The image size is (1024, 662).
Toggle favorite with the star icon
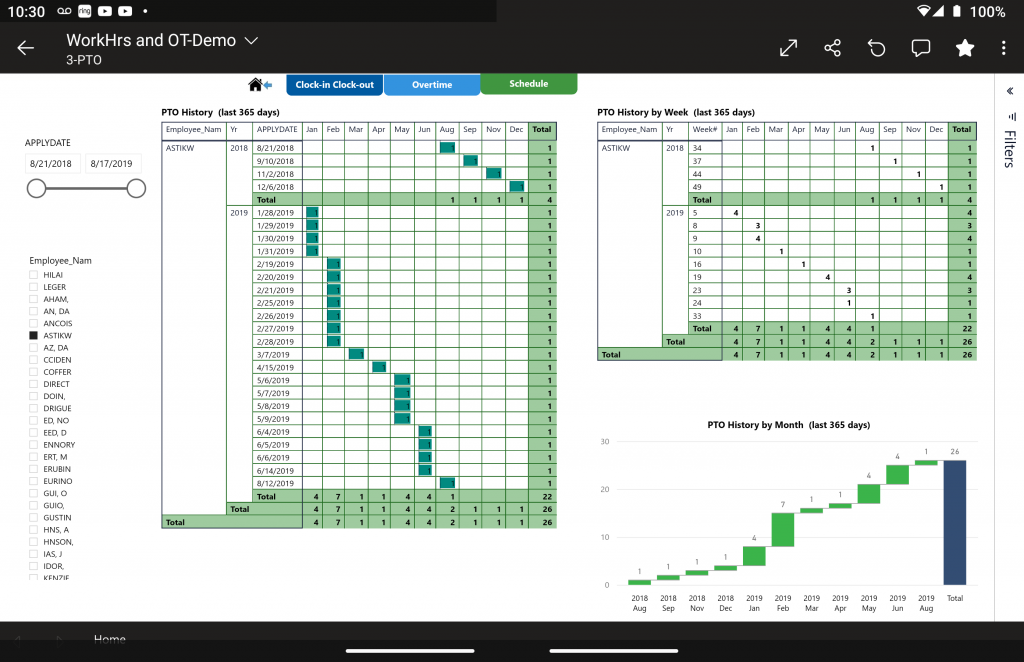pos(964,48)
